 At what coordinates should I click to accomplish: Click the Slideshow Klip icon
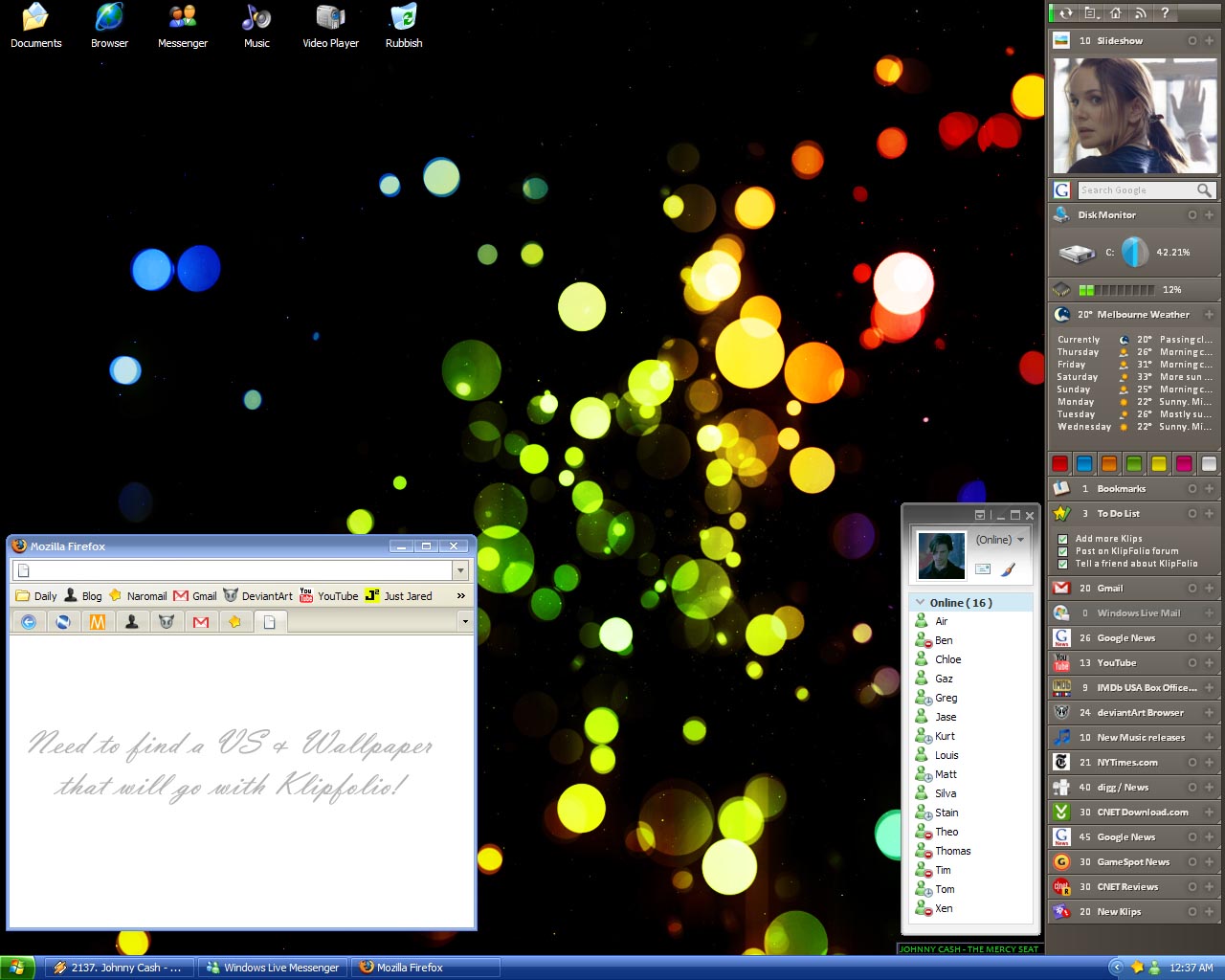click(1061, 40)
